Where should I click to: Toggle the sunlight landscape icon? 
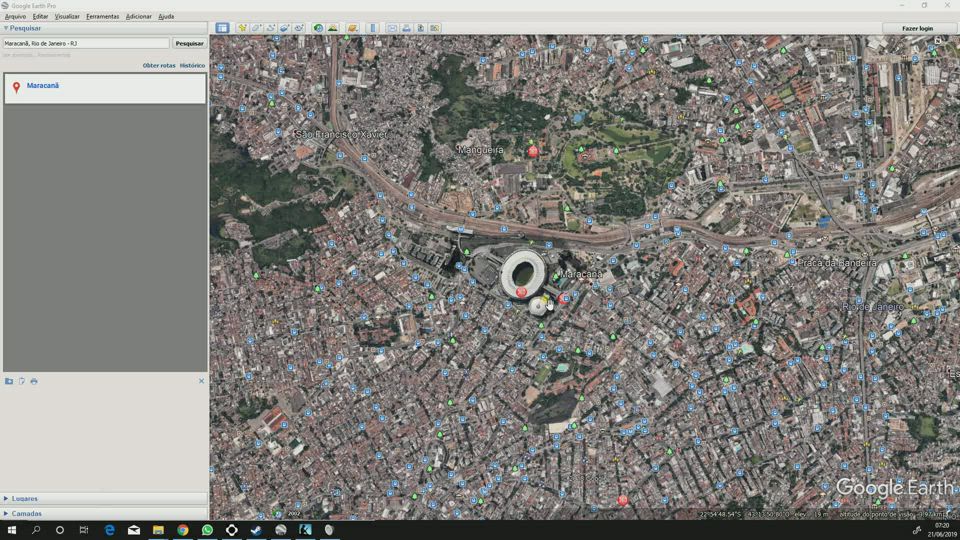pyautogui.click(x=332, y=28)
